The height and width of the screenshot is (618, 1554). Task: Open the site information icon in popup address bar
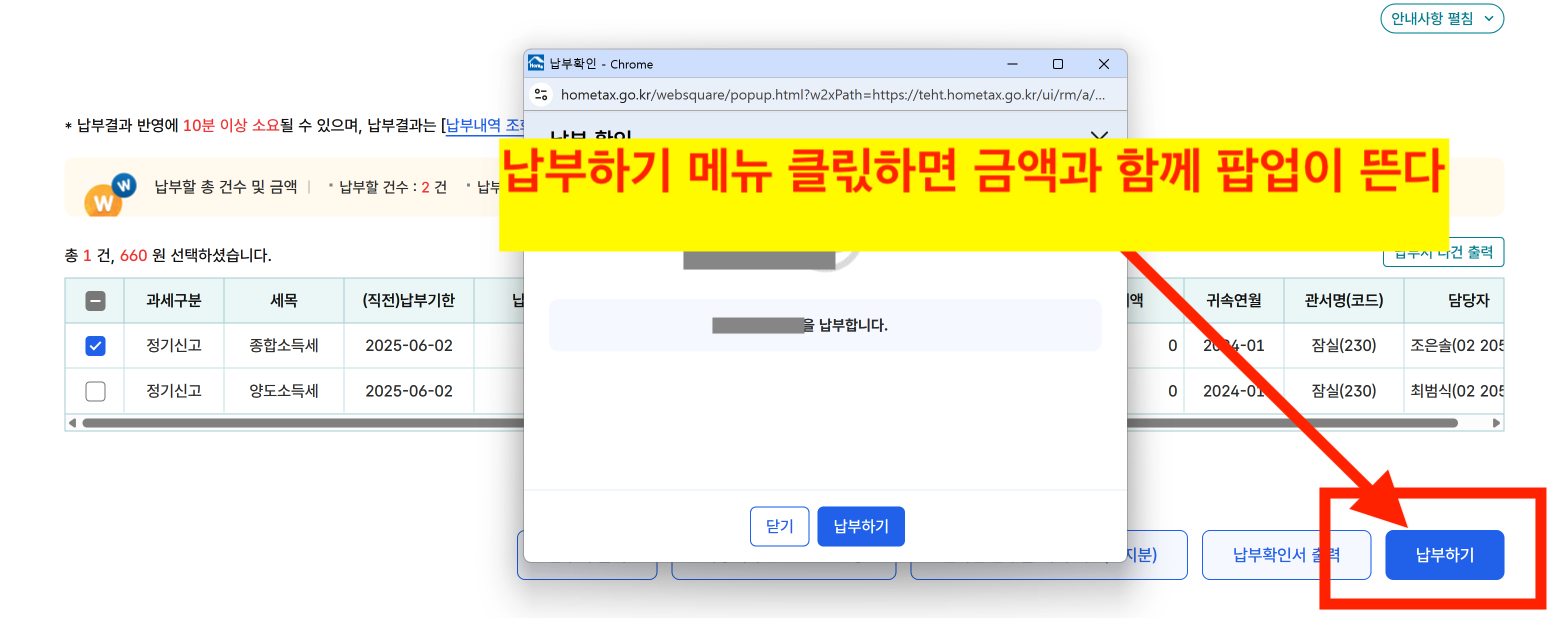541,95
